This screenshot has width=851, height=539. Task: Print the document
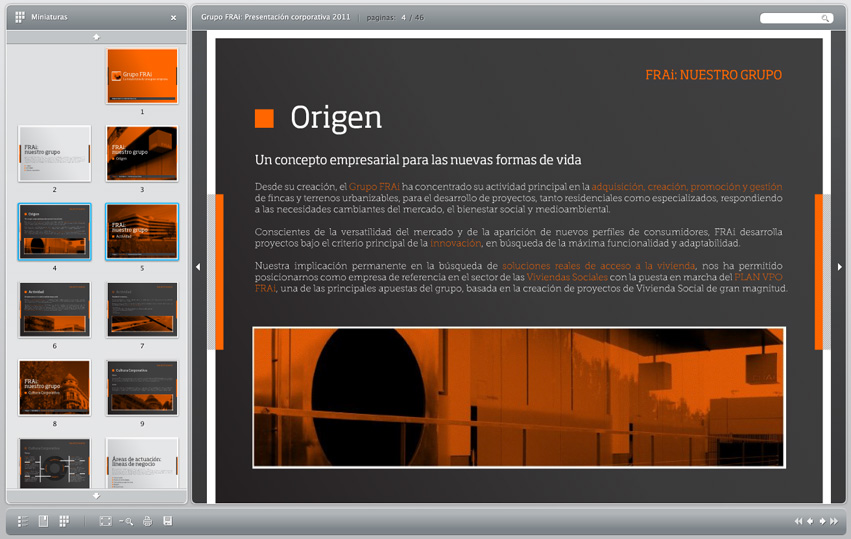(x=148, y=521)
